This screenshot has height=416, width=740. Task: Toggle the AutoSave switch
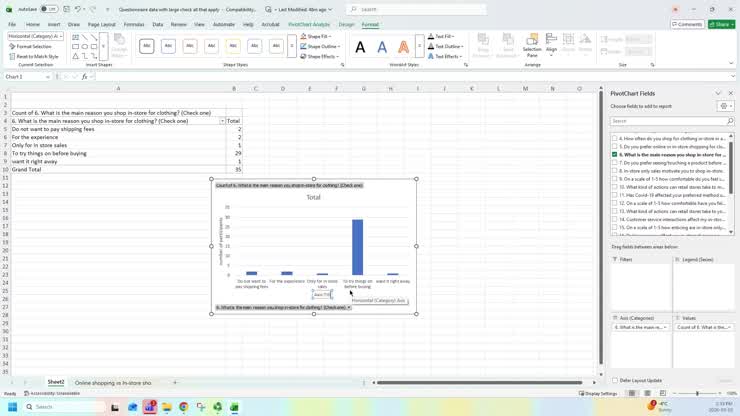pyautogui.click(x=49, y=9)
